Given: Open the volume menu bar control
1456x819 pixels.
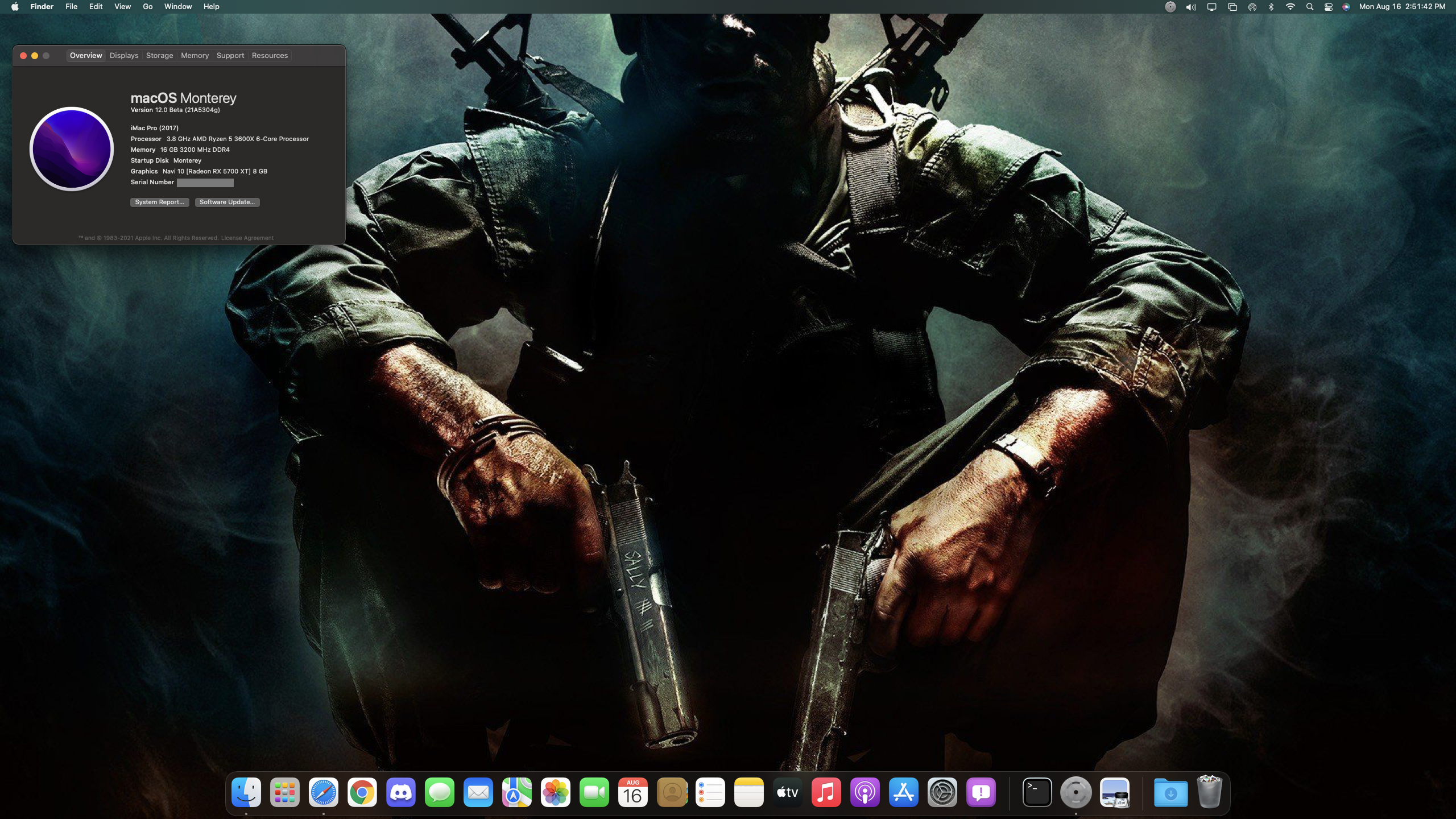Looking at the screenshot, I should point(1191,7).
